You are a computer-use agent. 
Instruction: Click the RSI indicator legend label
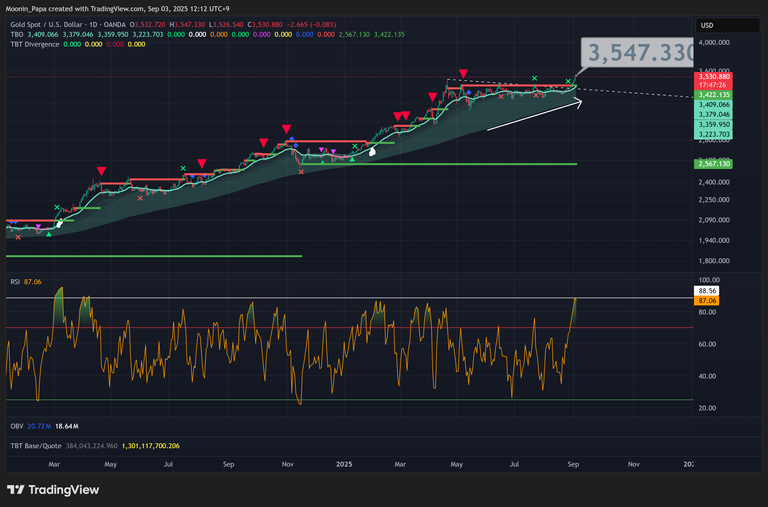coord(15,282)
